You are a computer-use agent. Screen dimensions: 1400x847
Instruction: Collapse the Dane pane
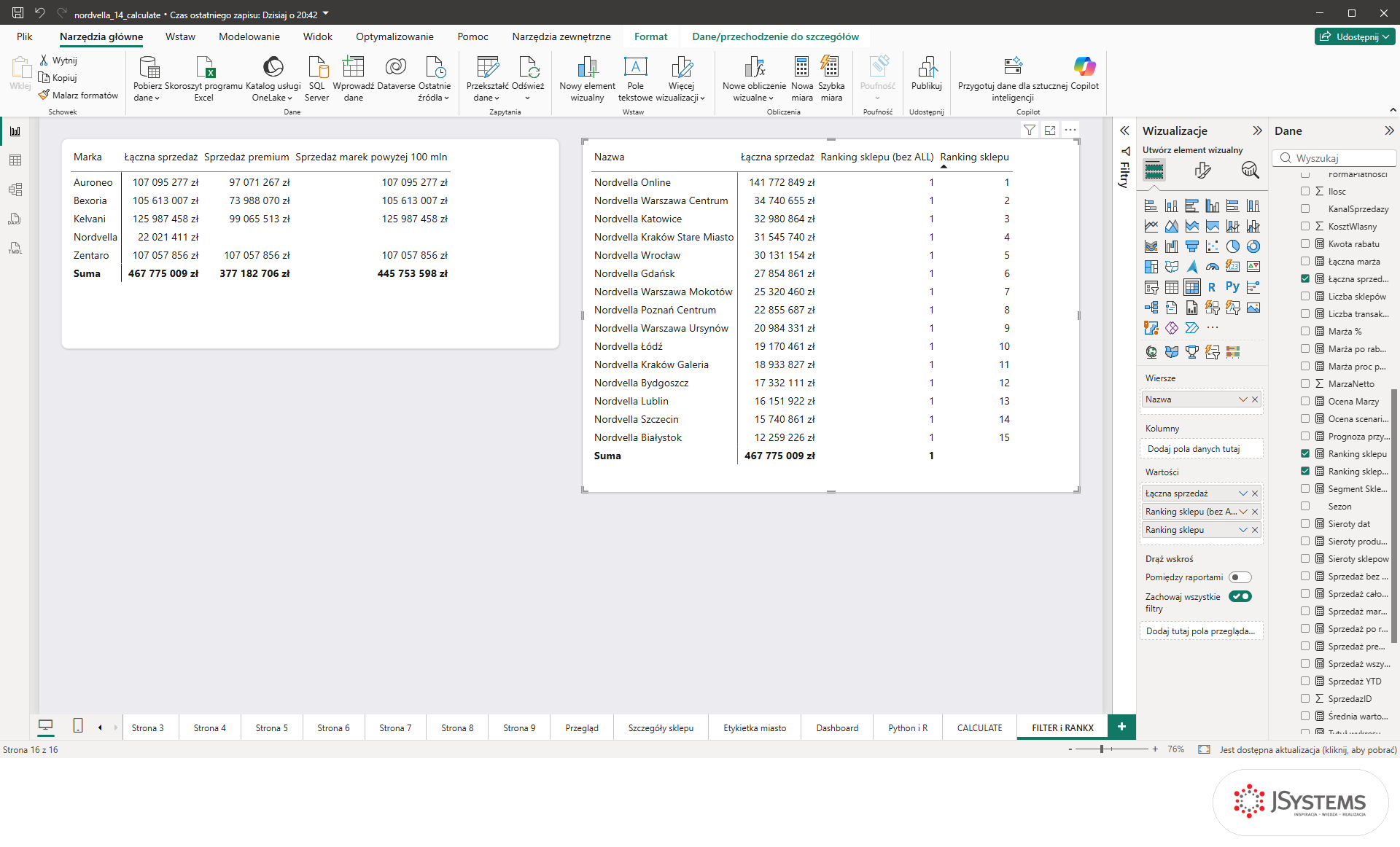click(1389, 130)
